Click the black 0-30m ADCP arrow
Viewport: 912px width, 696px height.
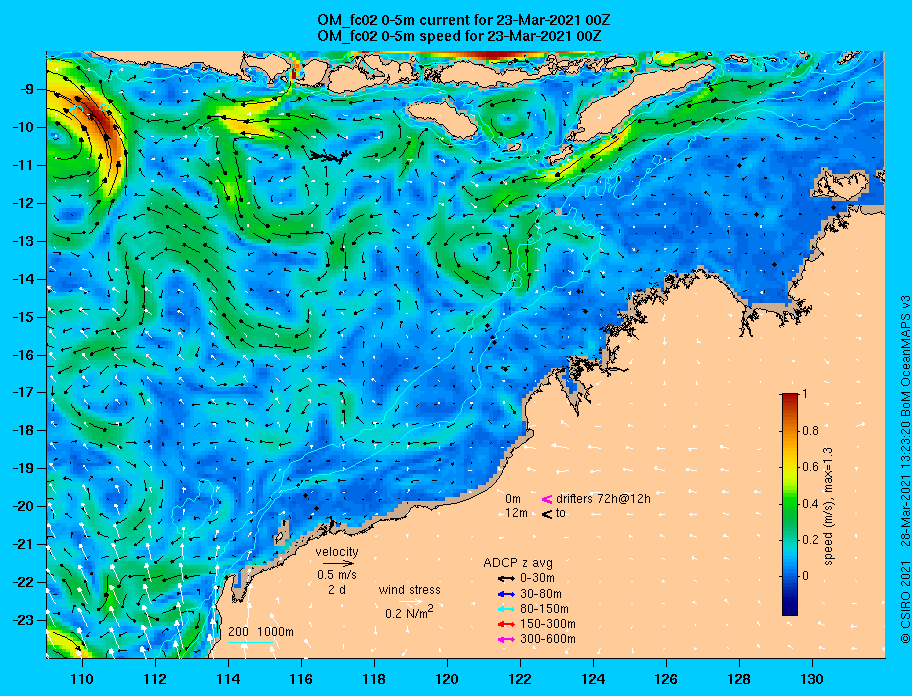coord(506,579)
